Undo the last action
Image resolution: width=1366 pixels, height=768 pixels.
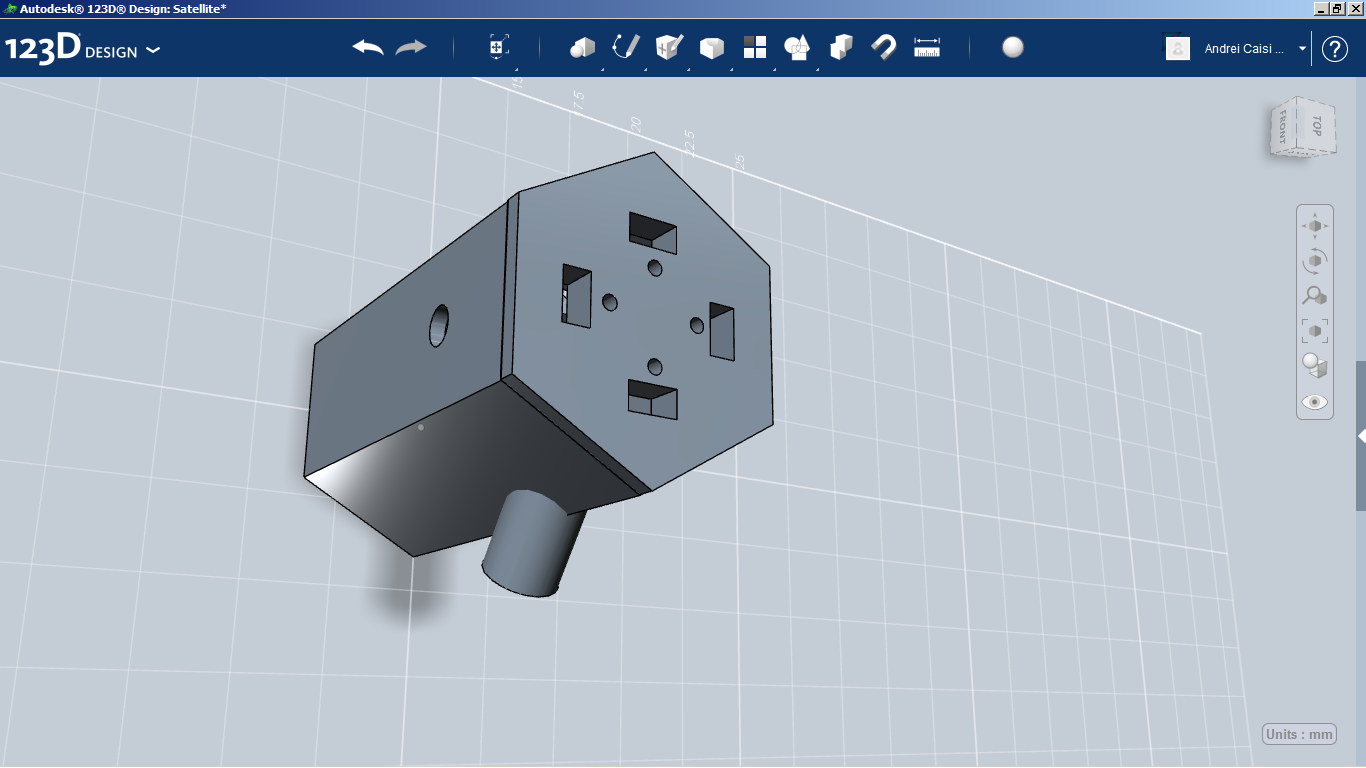pyautogui.click(x=368, y=47)
